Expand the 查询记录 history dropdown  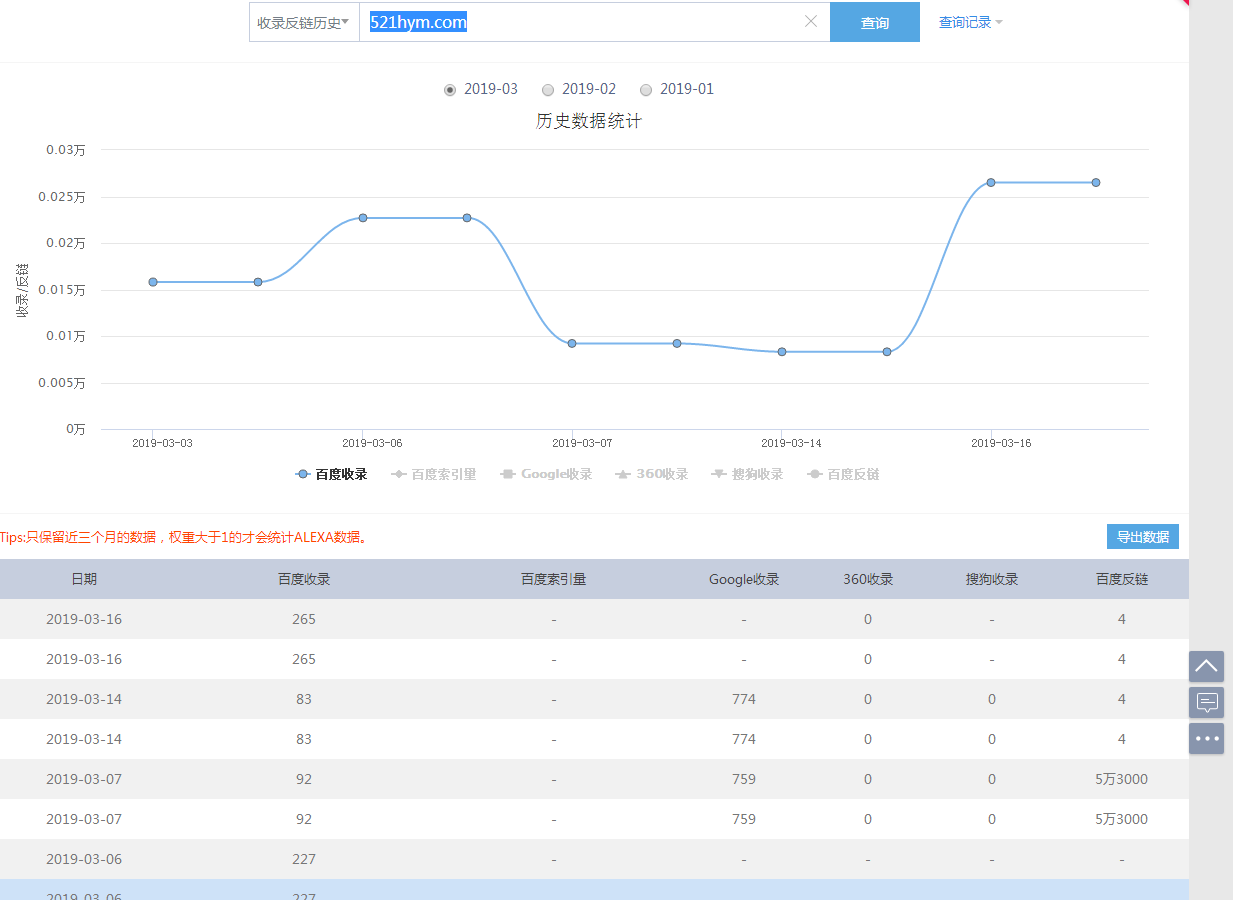[x=970, y=22]
